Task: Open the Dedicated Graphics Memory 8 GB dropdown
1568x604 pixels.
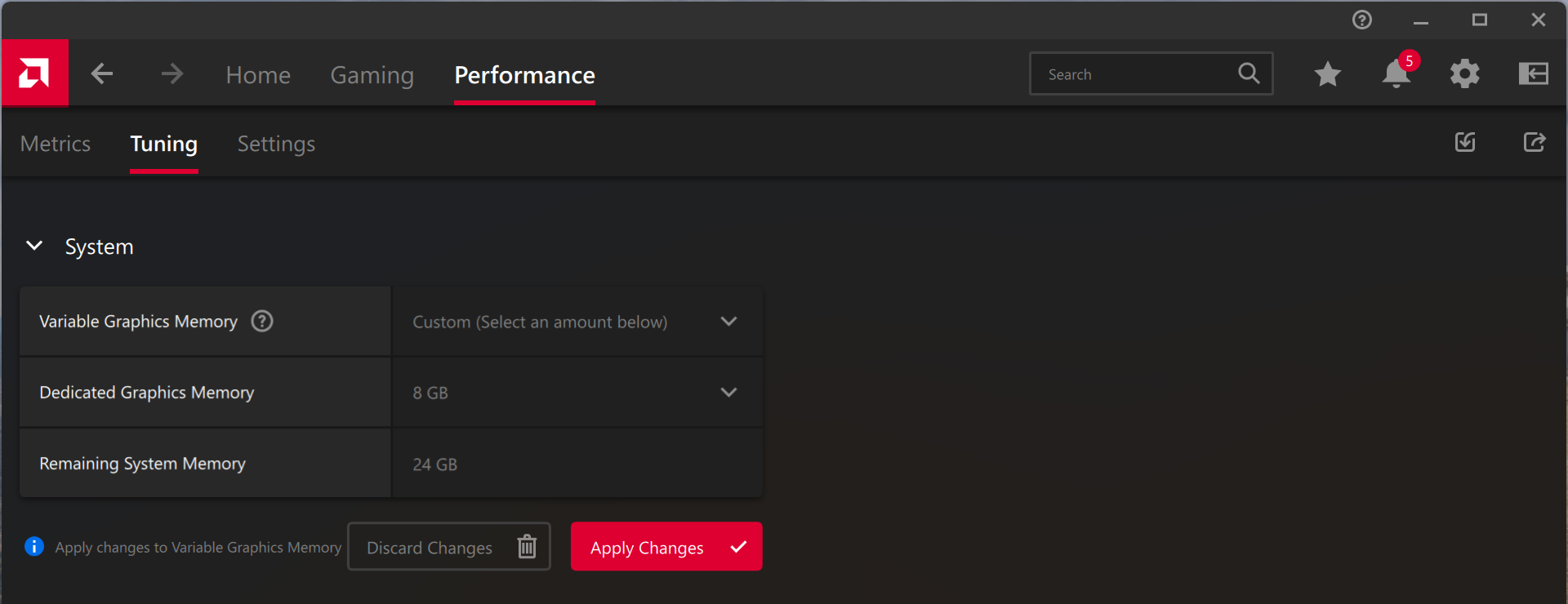Action: (577, 393)
